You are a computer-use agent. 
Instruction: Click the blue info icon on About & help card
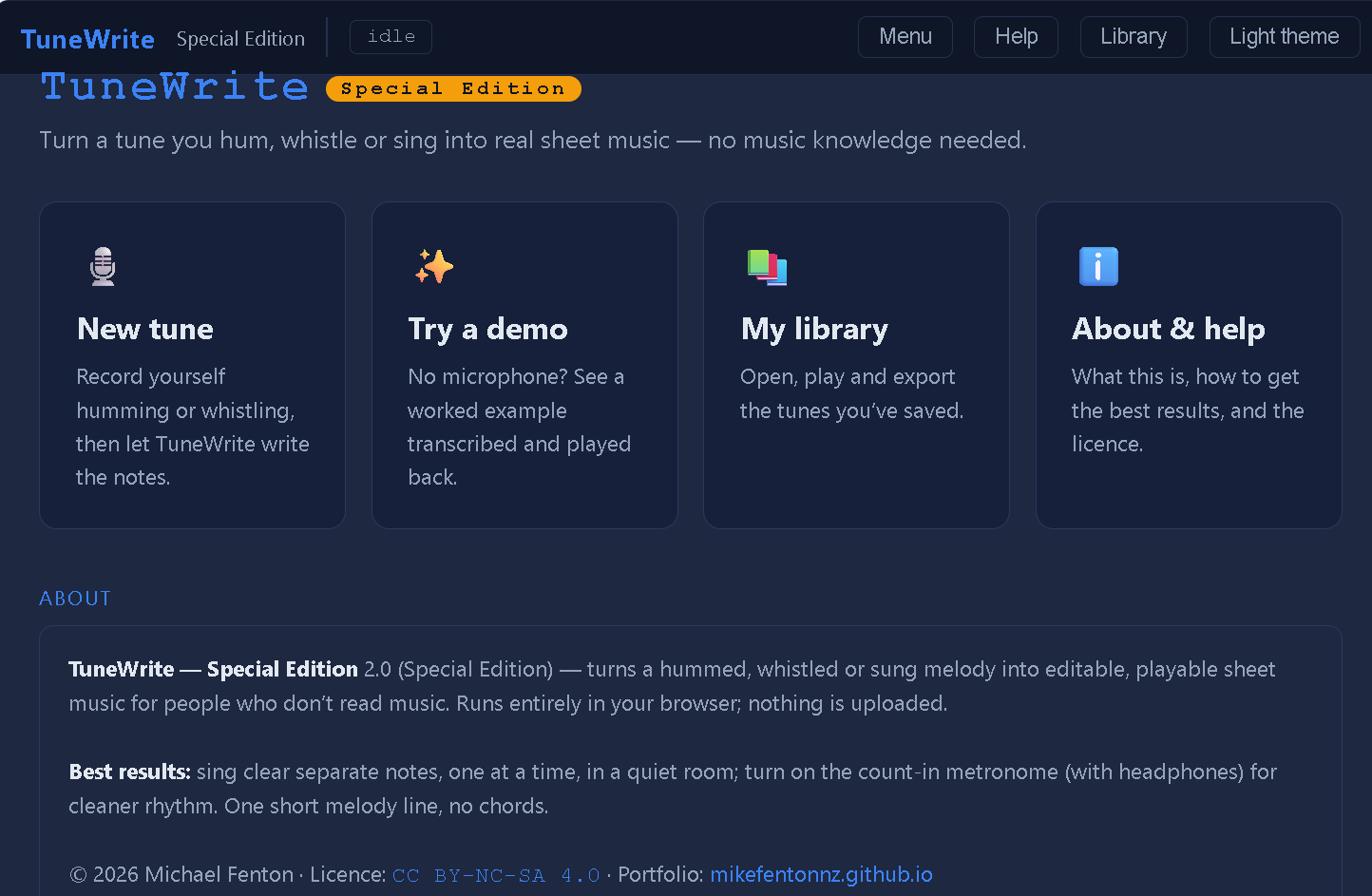point(1098,267)
